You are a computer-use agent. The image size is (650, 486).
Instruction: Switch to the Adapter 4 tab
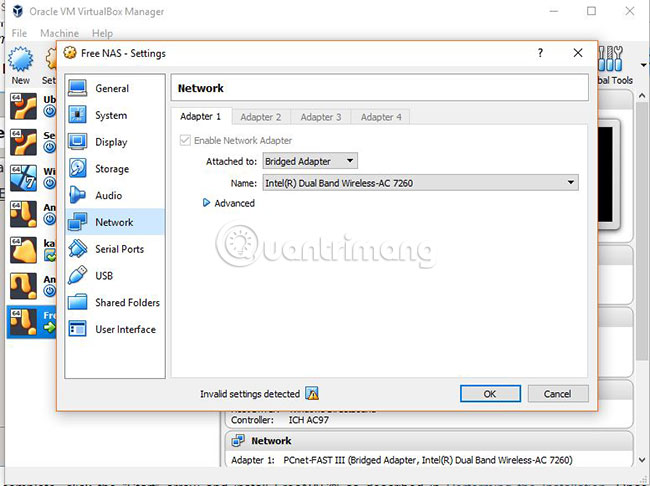[381, 117]
